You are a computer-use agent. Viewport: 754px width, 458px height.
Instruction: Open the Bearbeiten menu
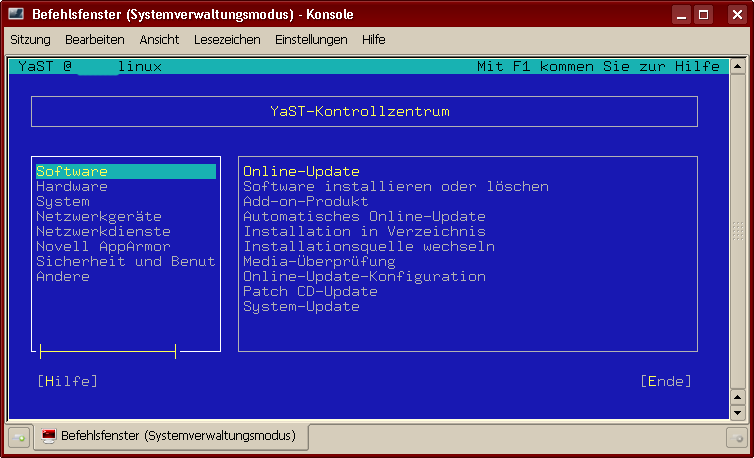pos(95,39)
